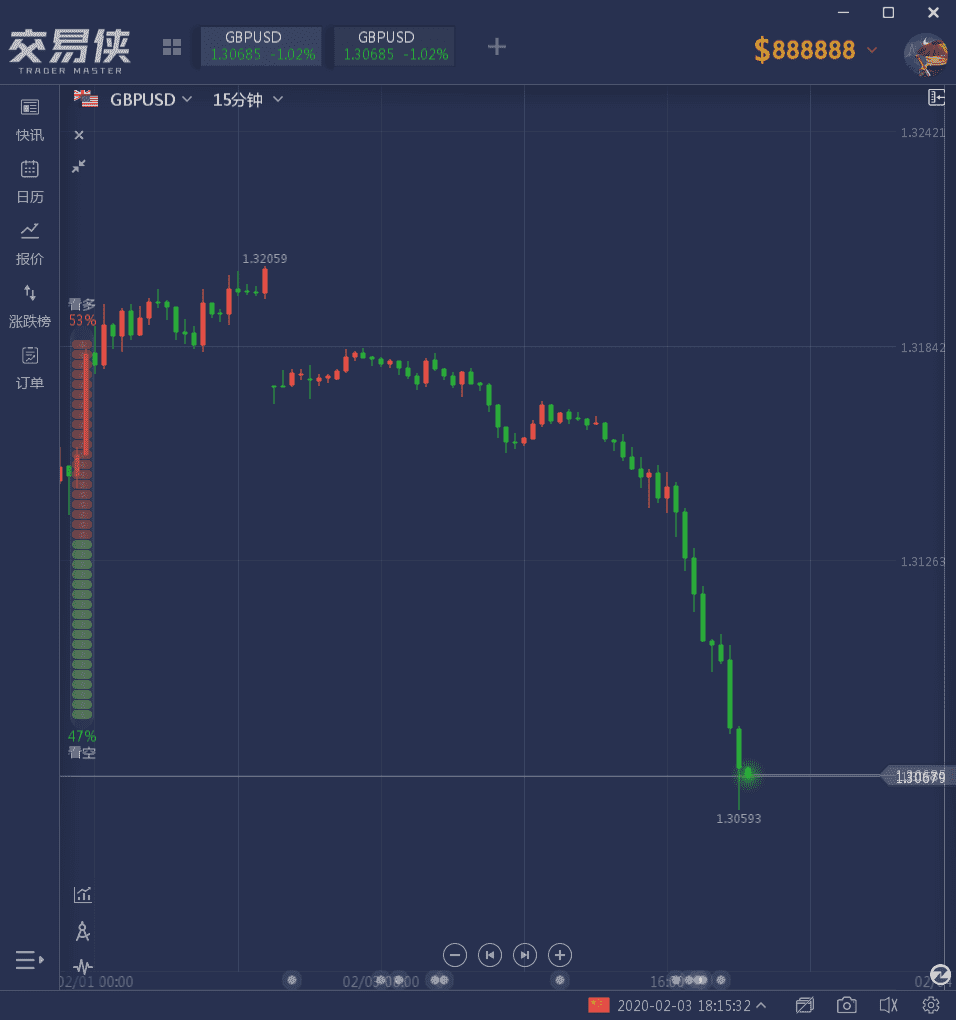Expand the $888888 account balance dropdown
Image resolution: width=956 pixels, height=1020 pixels.
click(872, 50)
